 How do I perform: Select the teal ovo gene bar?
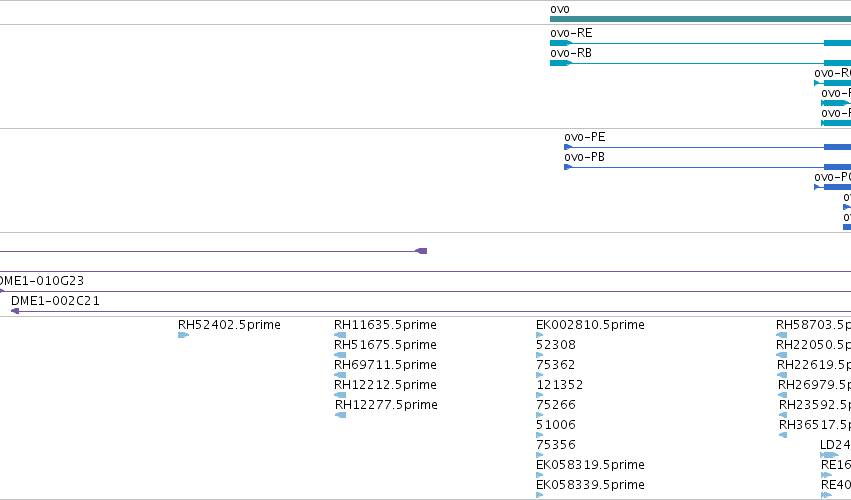[700, 19]
